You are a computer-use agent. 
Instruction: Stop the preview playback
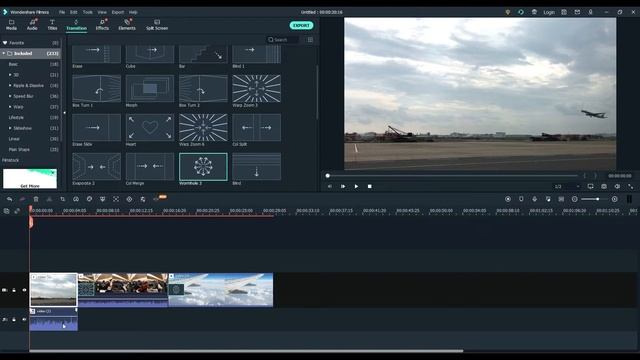[369, 187]
